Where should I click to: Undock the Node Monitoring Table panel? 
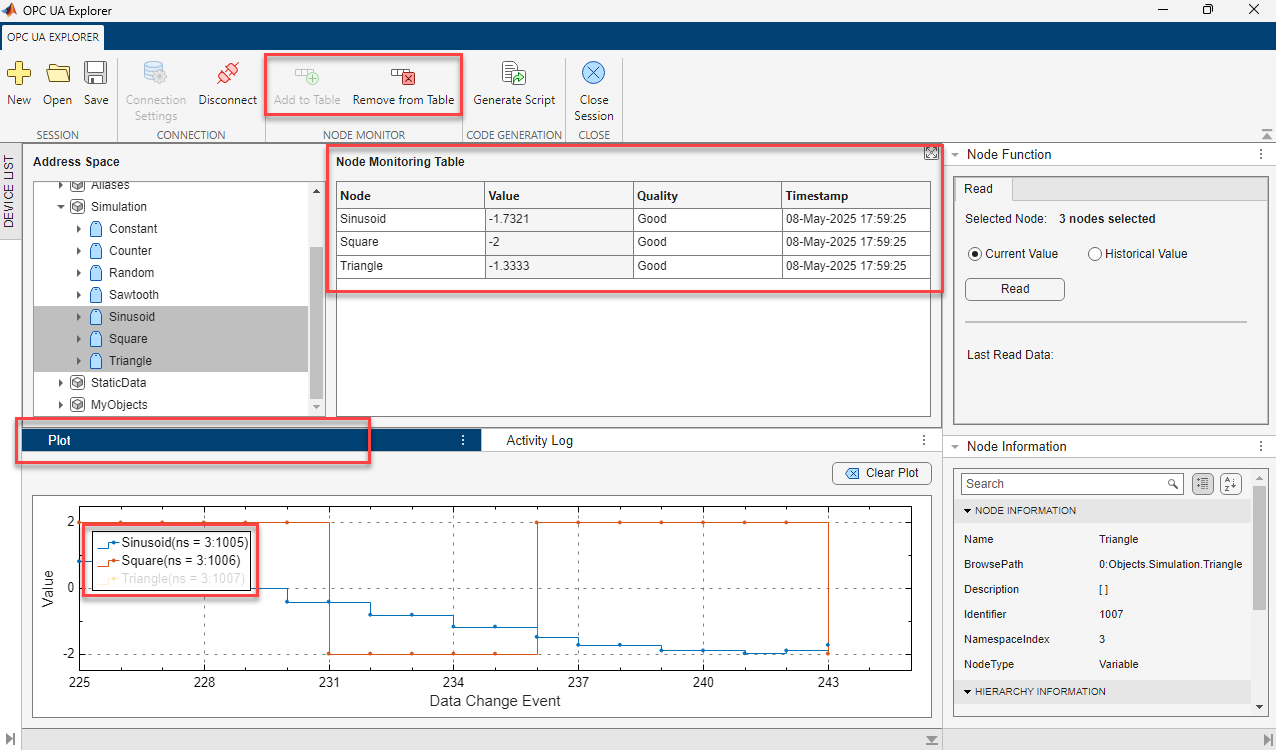tap(931, 153)
